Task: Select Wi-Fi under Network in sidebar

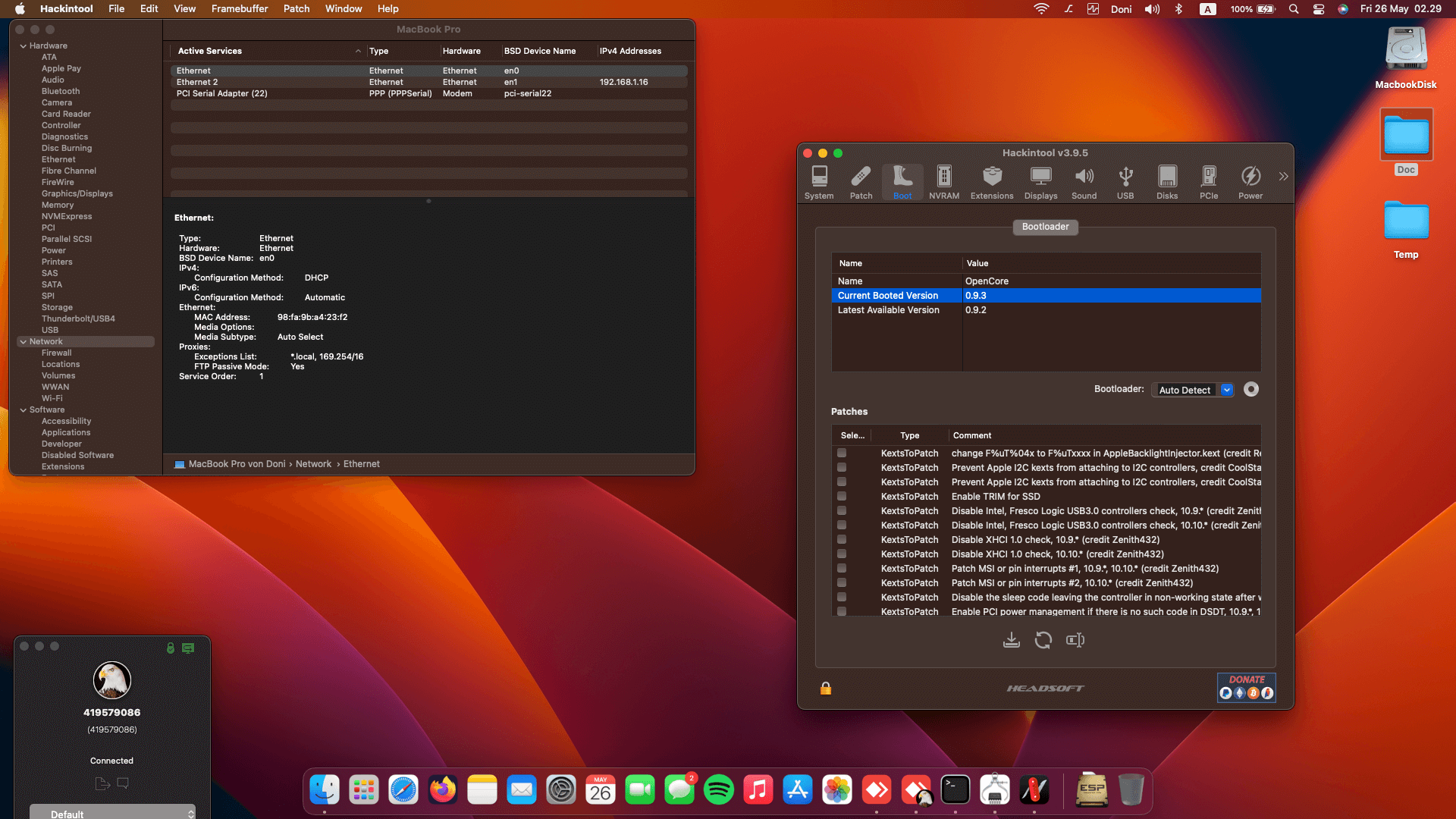Action: point(52,398)
